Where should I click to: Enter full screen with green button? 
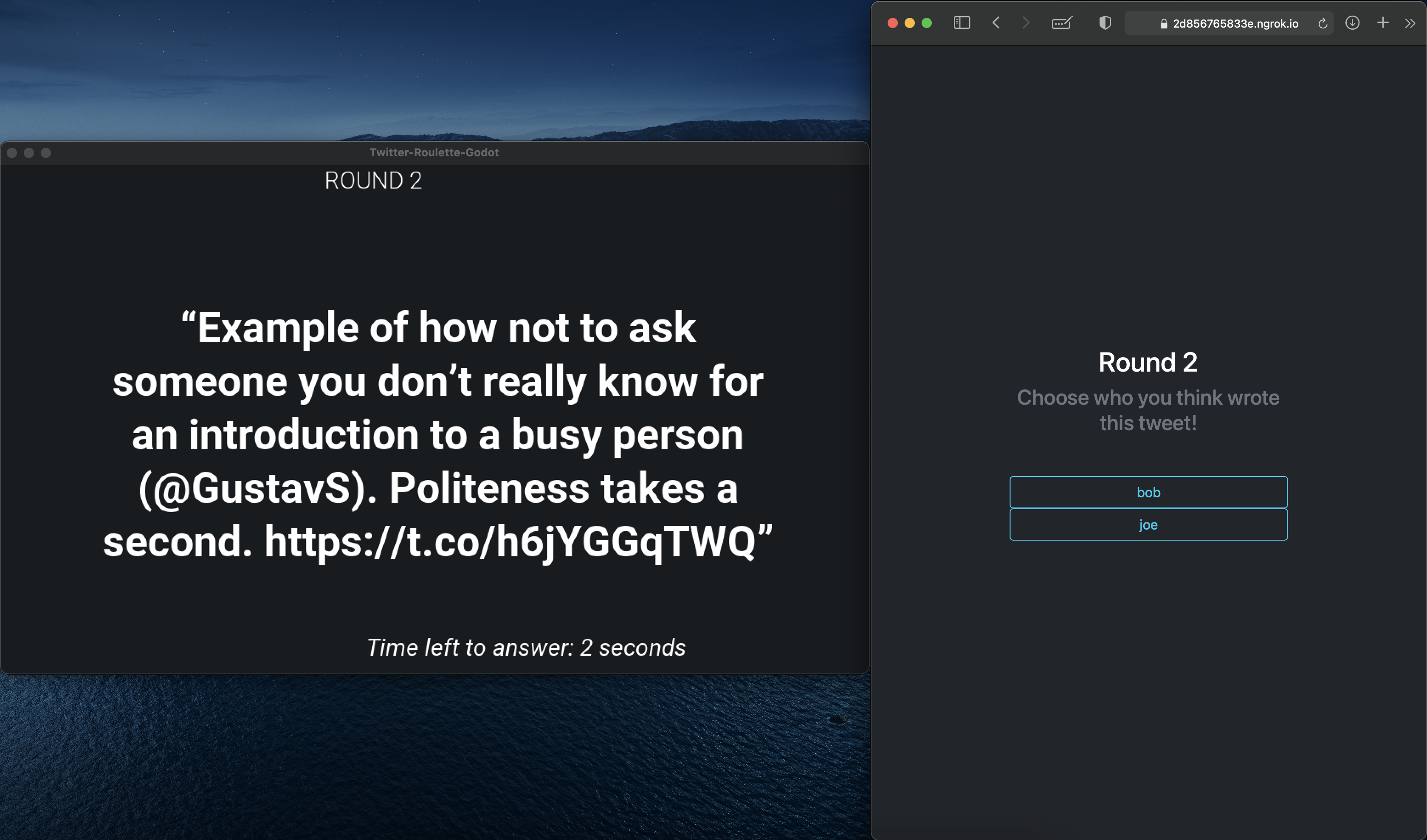[x=926, y=23]
